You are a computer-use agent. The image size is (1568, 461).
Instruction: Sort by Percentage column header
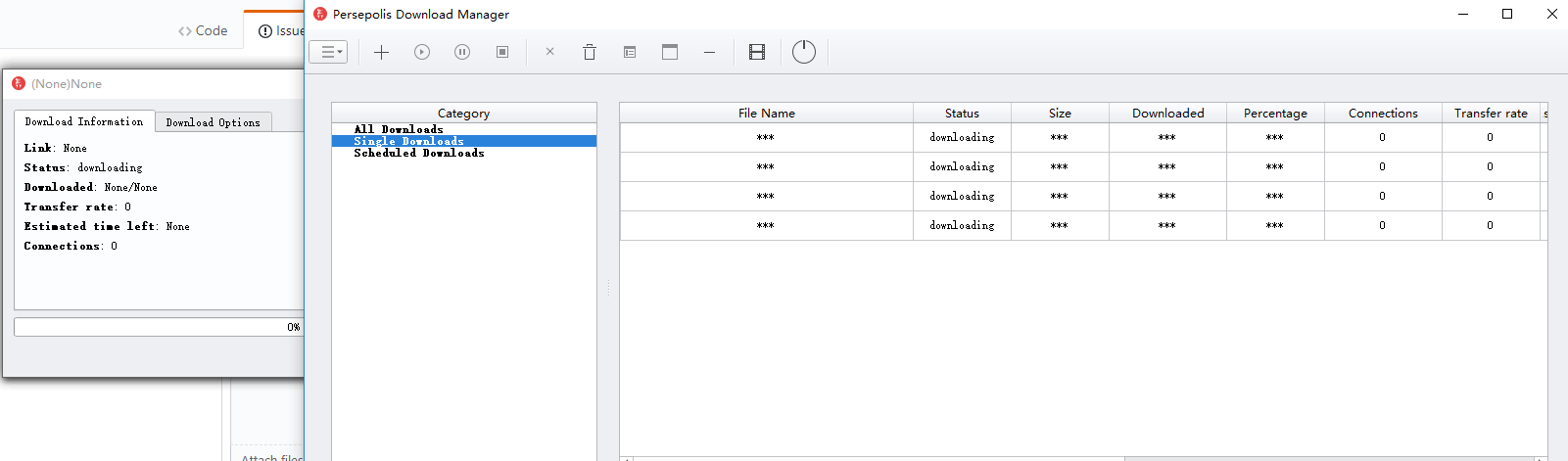click(x=1275, y=113)
